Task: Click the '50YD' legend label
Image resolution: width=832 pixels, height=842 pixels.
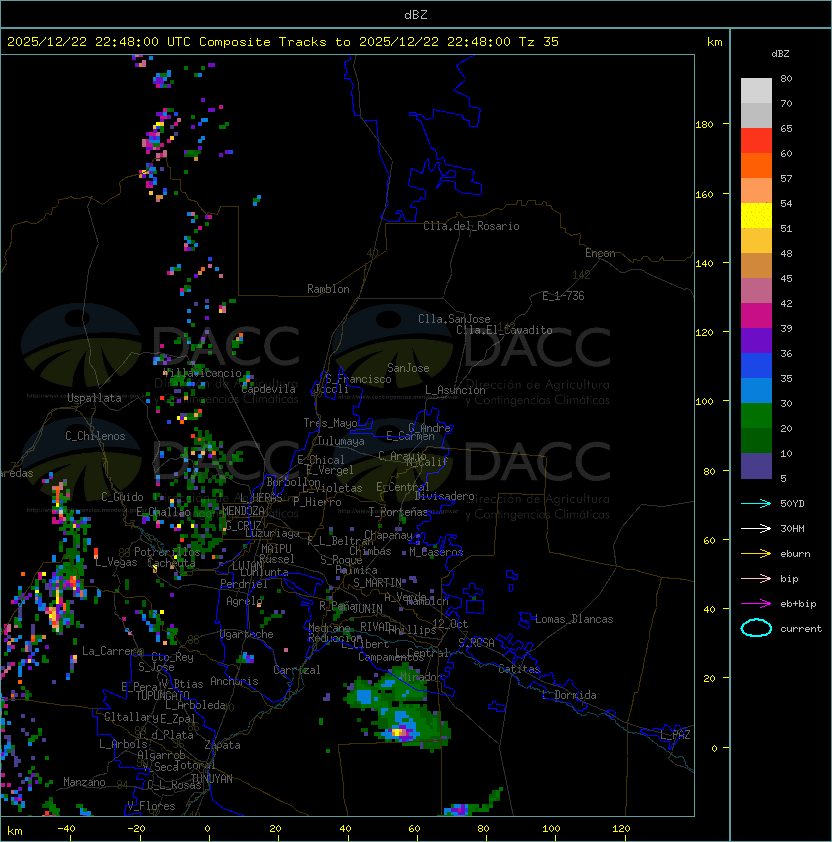Action: (792, 503)
